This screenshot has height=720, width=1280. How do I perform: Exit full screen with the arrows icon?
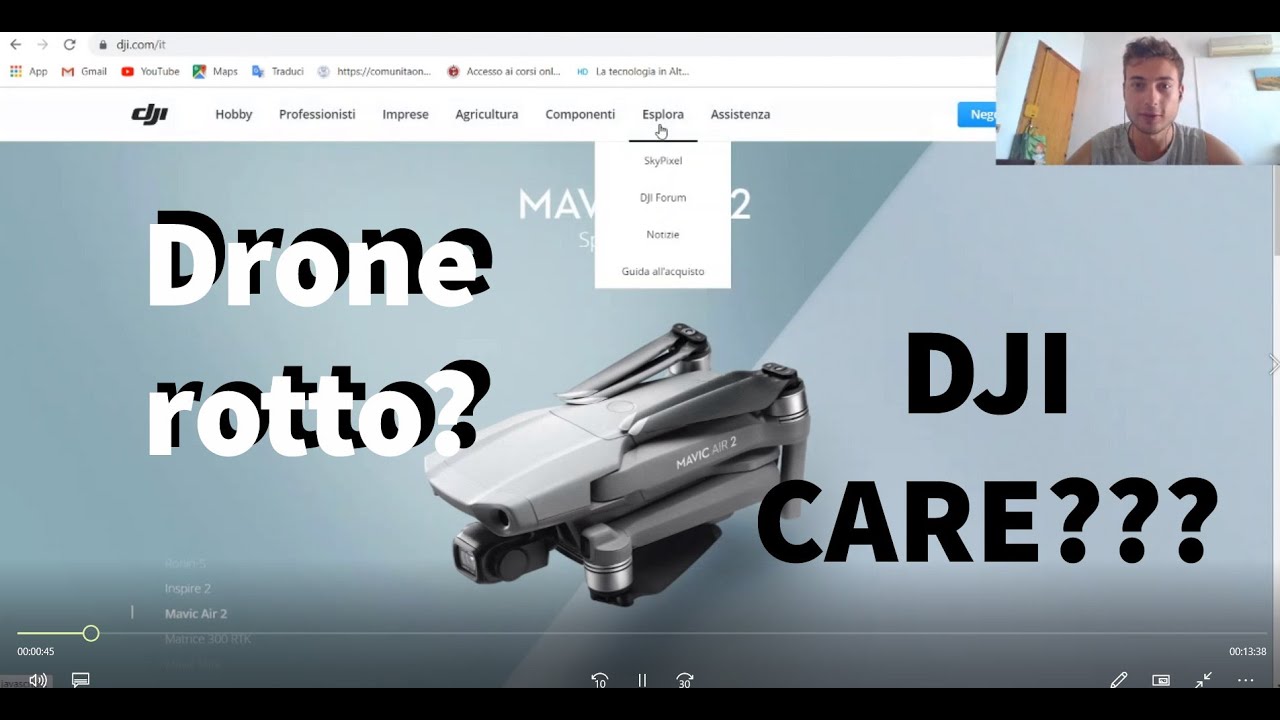coord(1203,680)
